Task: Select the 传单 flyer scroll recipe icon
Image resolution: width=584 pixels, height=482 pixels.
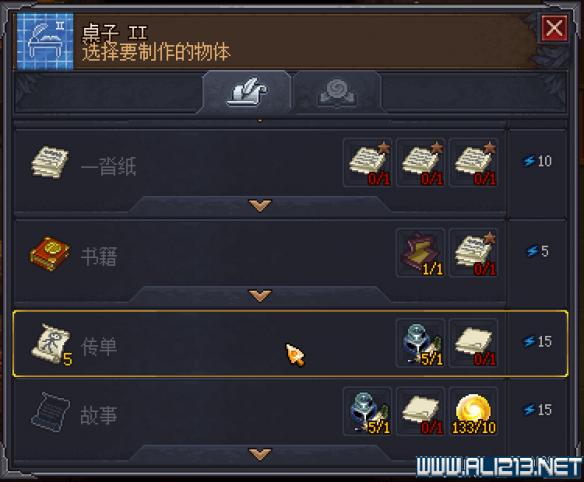Action: click(x=50, y=343)
